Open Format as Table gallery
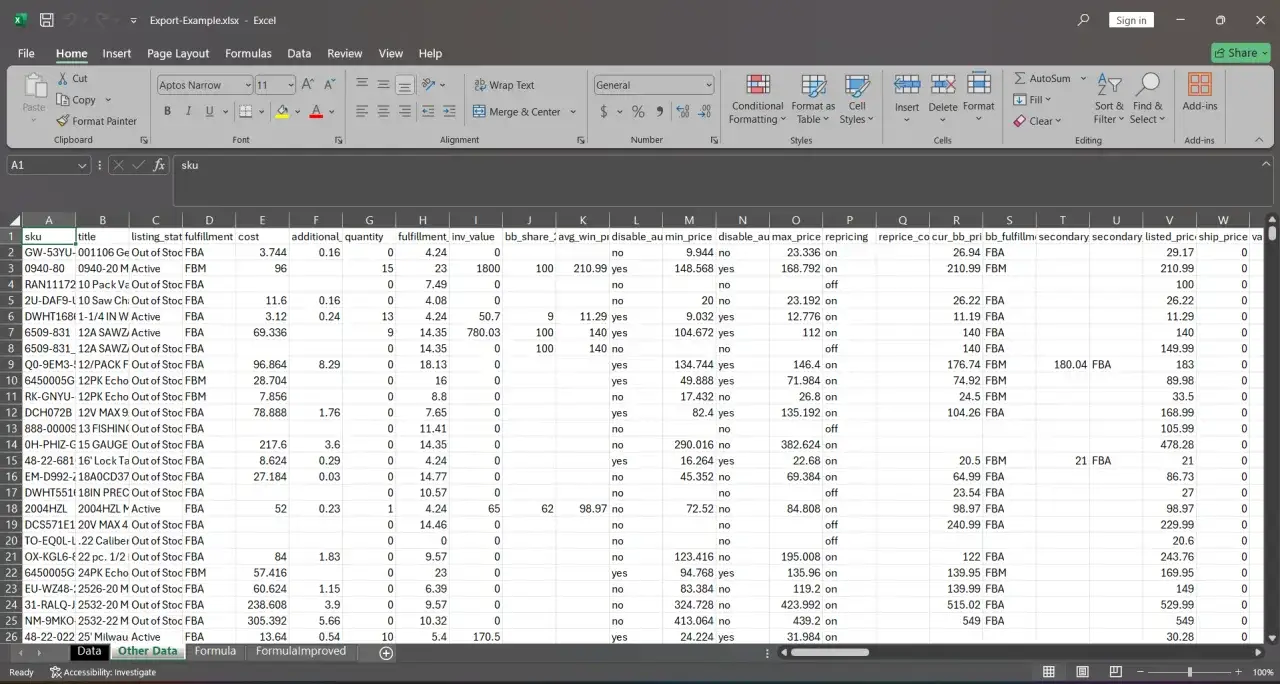The height and width of the screenshot is (684, 1280). click(x=813, y=99)
